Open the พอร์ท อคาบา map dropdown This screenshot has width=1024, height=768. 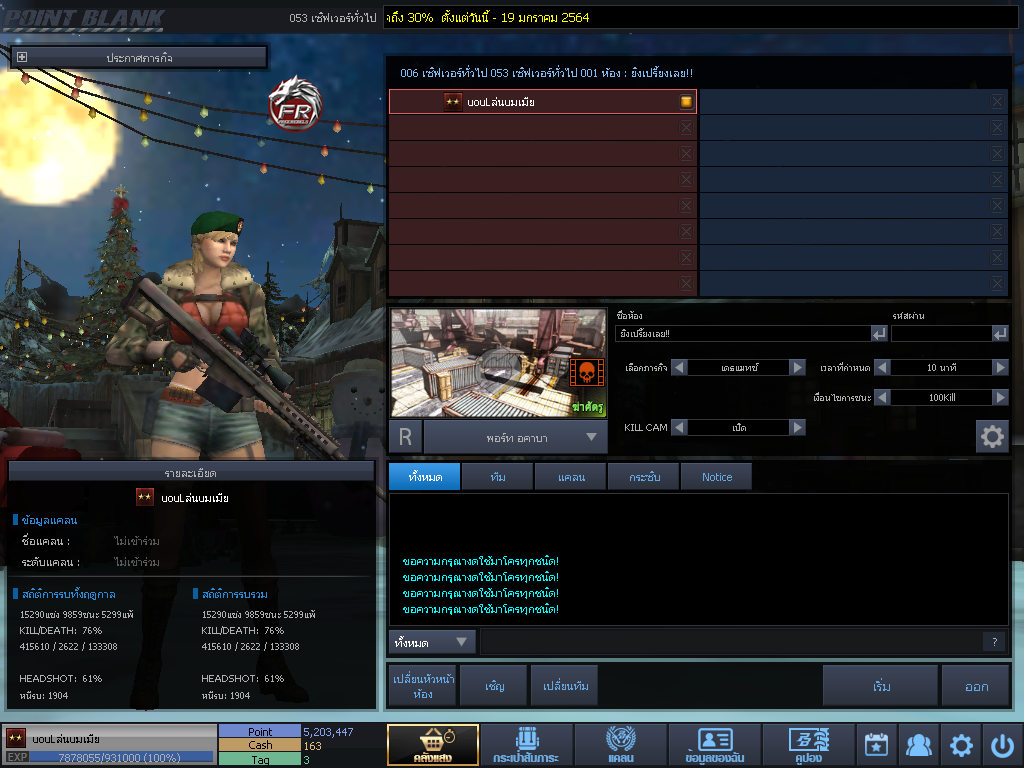tap(516, 437)
